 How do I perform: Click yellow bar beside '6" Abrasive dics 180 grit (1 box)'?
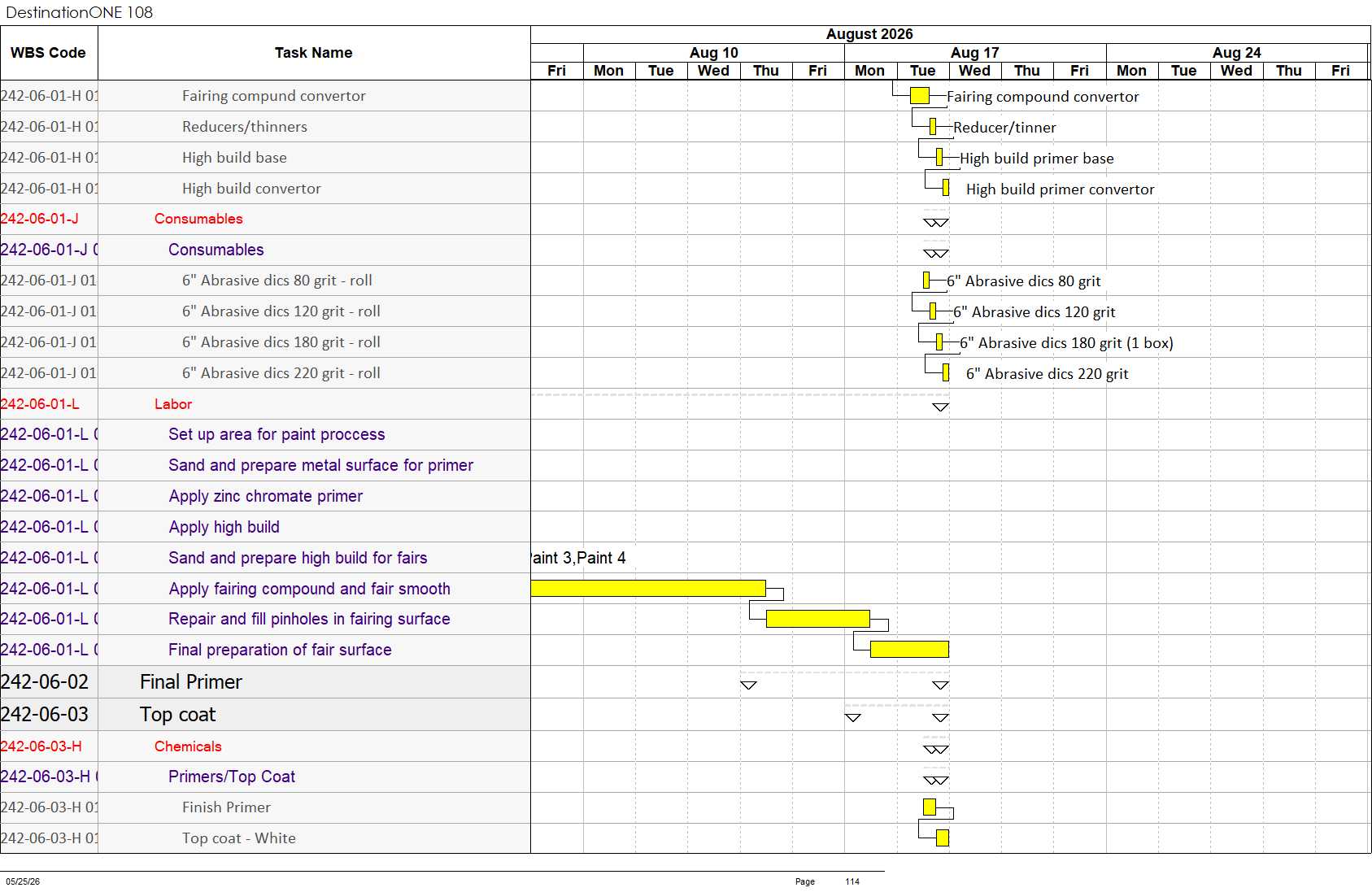pyautogui.click(x=939, y=342)
